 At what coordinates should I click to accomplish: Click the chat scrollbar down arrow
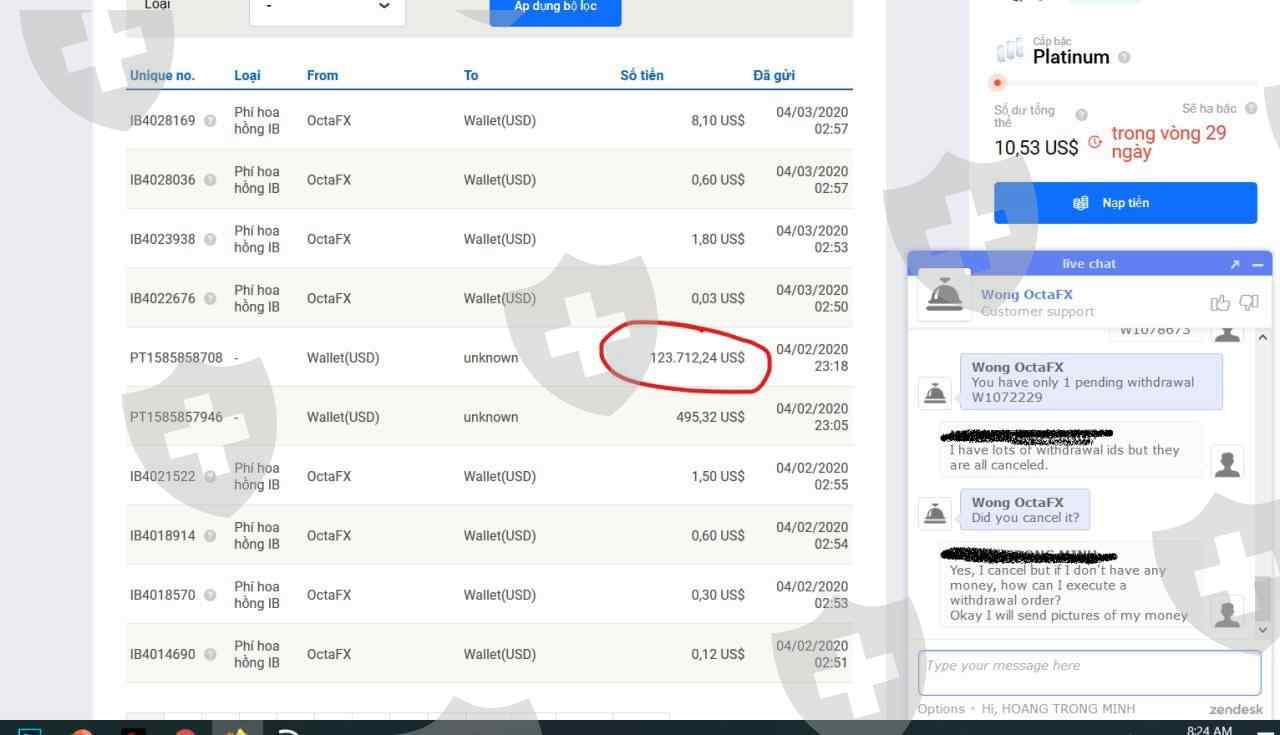(1262, 630)
